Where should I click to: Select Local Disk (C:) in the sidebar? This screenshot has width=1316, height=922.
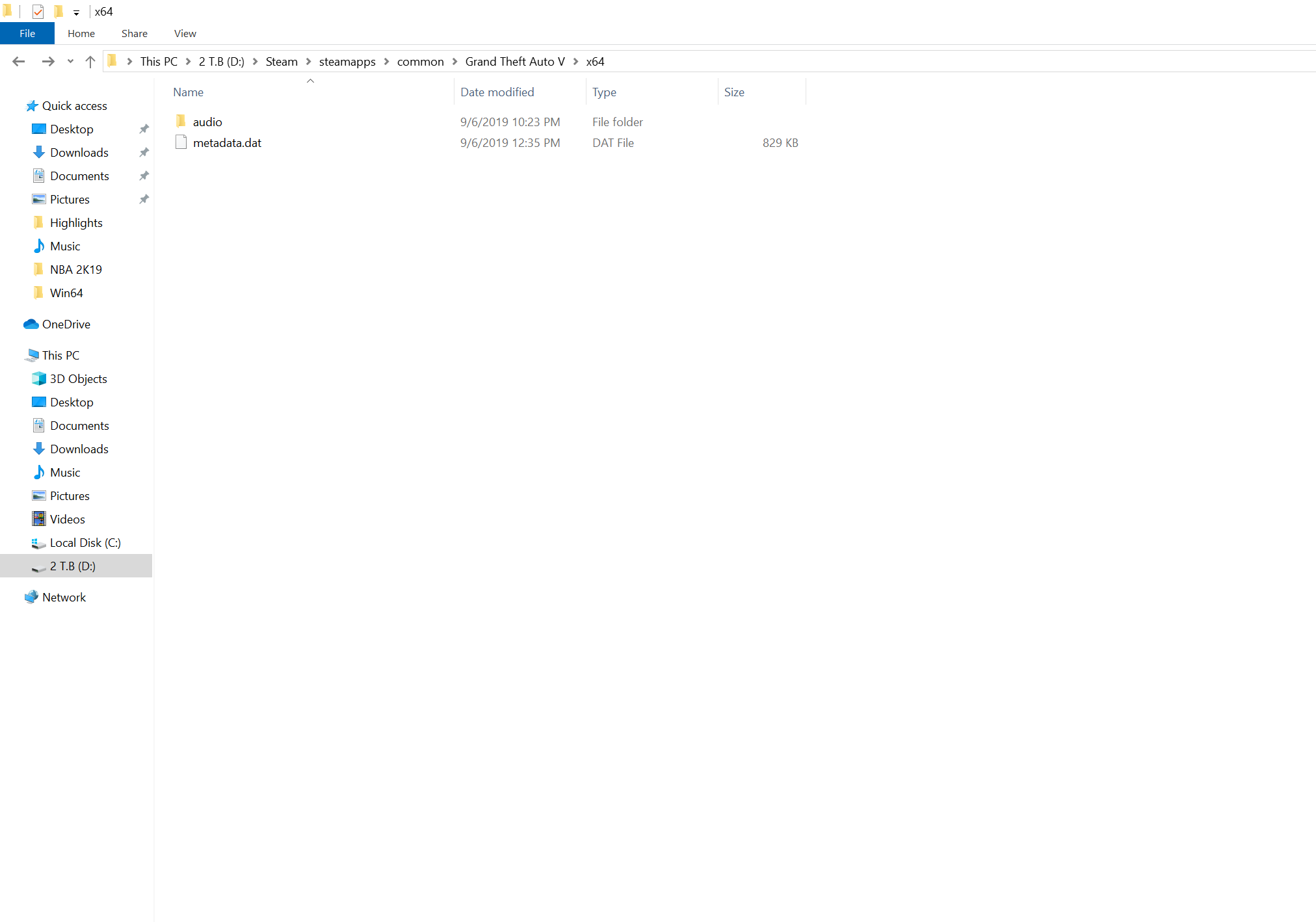[x=85, y=543]
